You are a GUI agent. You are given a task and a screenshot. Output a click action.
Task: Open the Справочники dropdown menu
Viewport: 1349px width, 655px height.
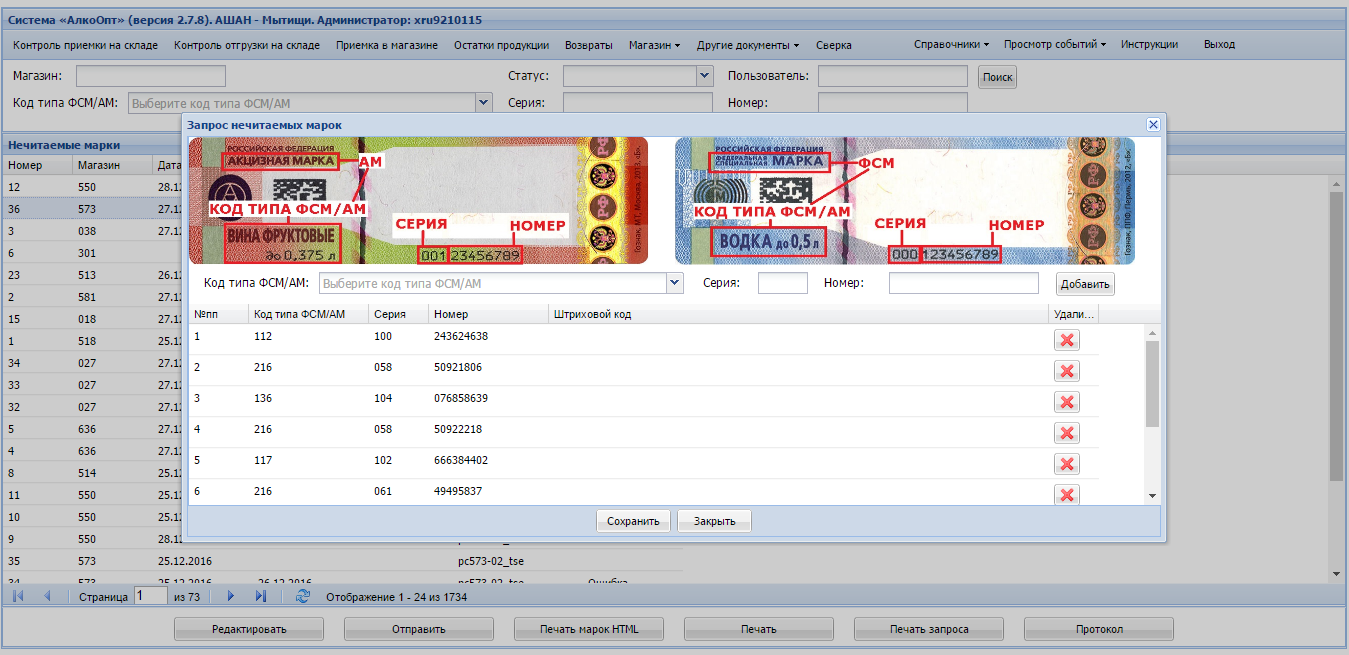coord(951,44)
